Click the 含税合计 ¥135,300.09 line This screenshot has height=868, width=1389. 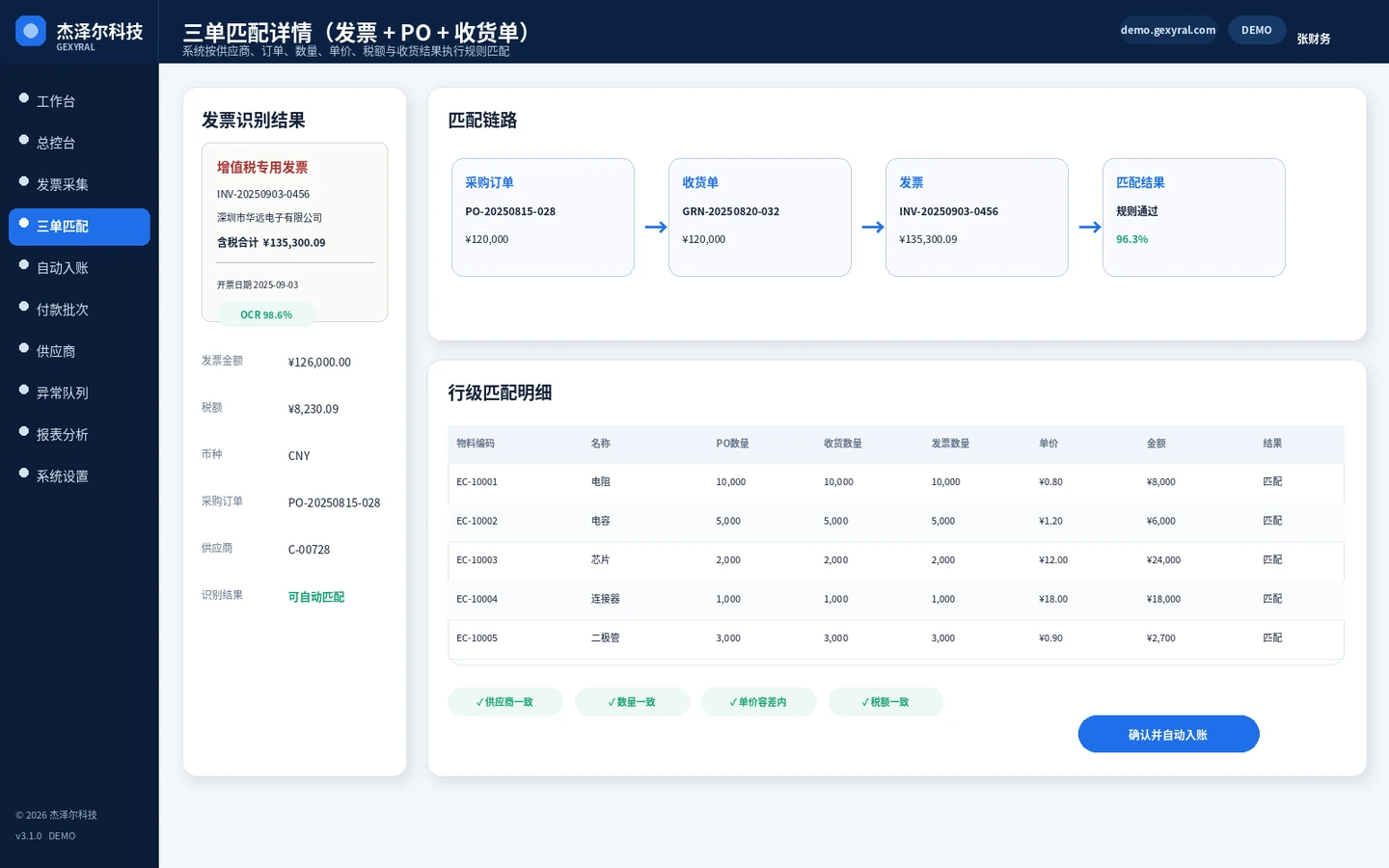tap(271, 243)
